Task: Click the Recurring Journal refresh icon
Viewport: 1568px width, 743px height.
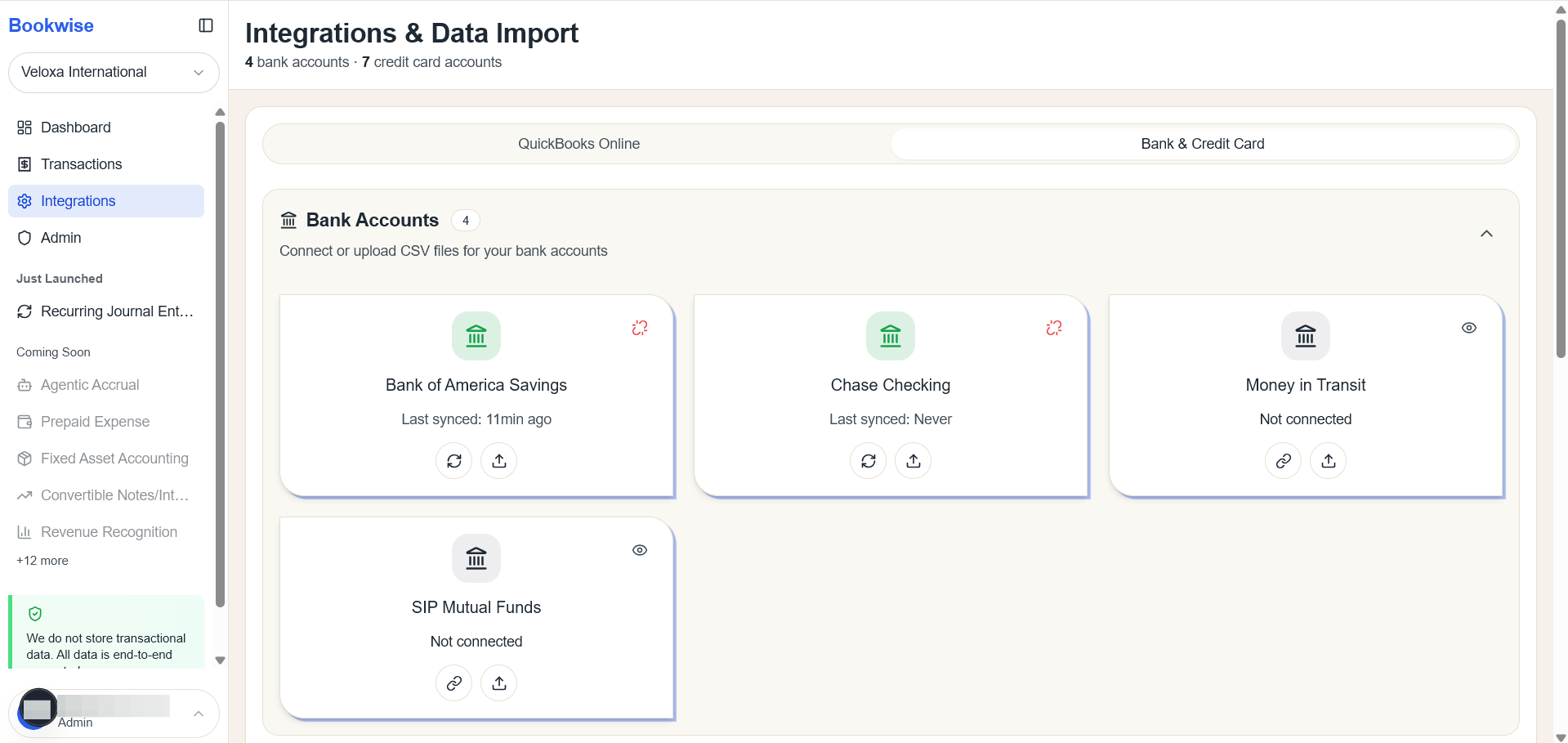Action: coord(25,311)
